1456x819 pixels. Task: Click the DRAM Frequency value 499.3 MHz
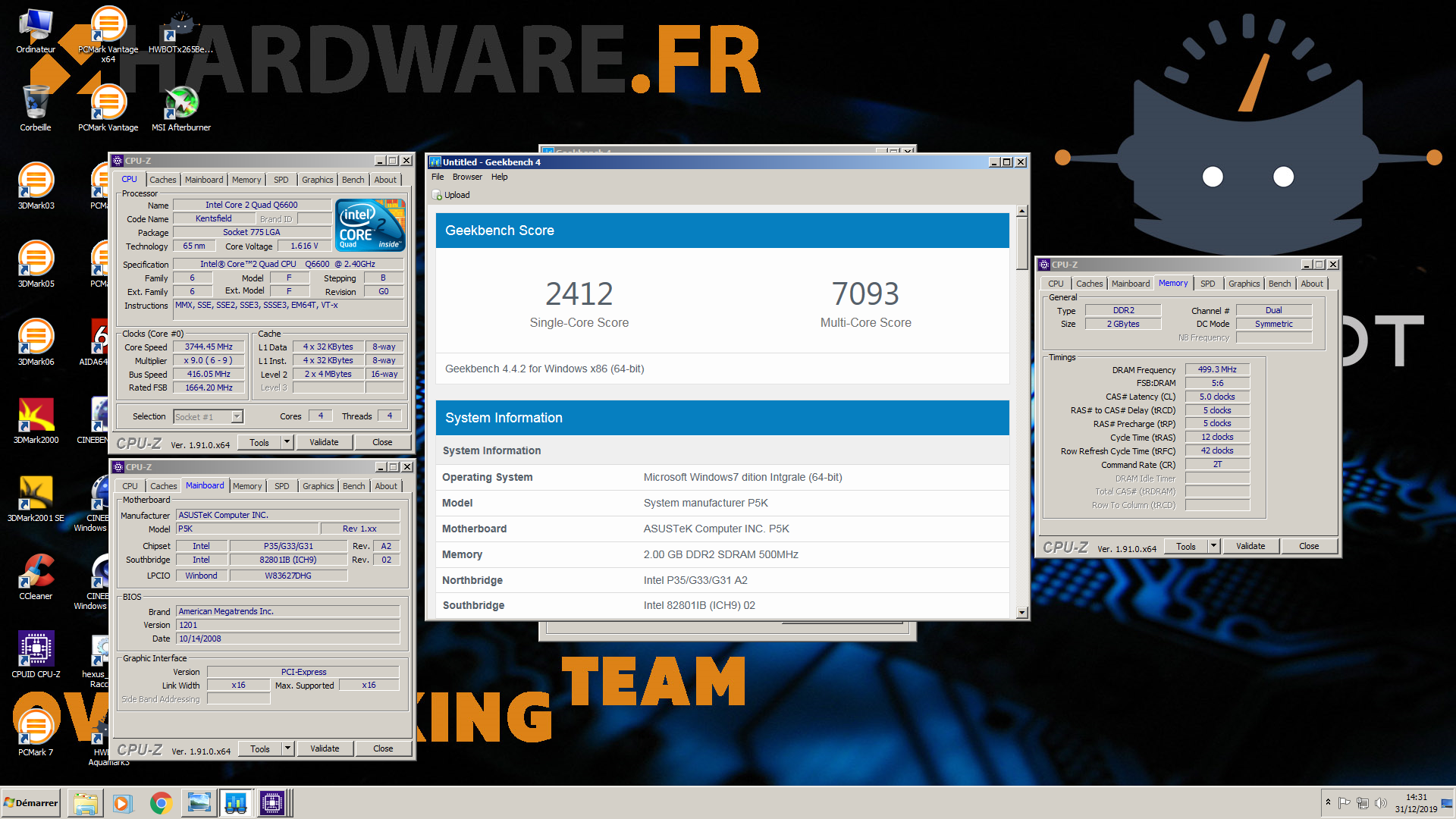tap(1217, 370)
